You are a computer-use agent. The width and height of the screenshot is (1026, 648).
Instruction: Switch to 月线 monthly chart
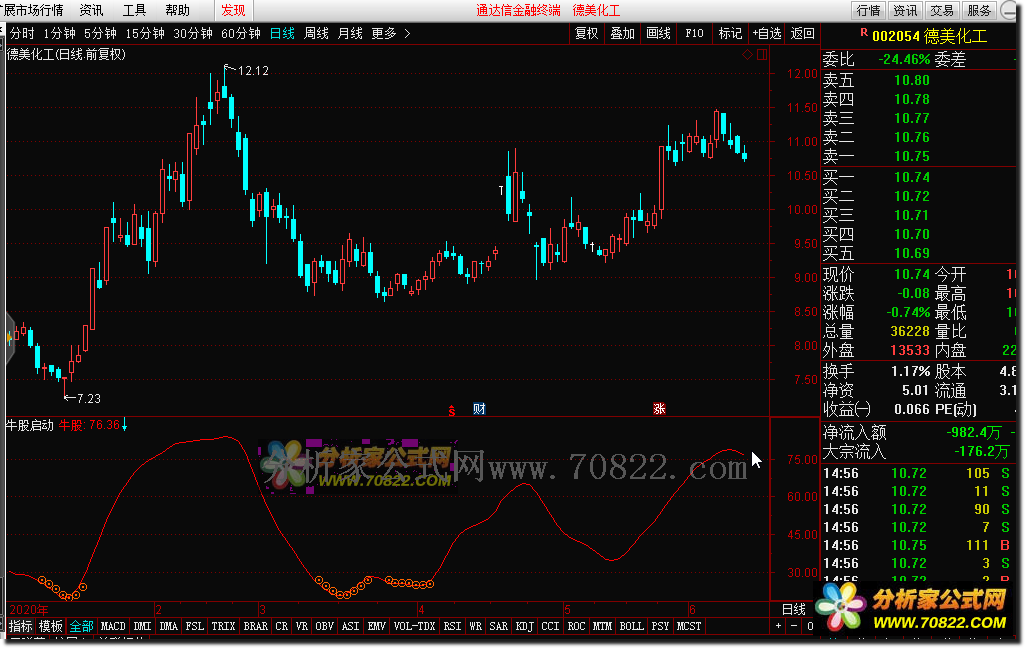[x=350, y=33]
